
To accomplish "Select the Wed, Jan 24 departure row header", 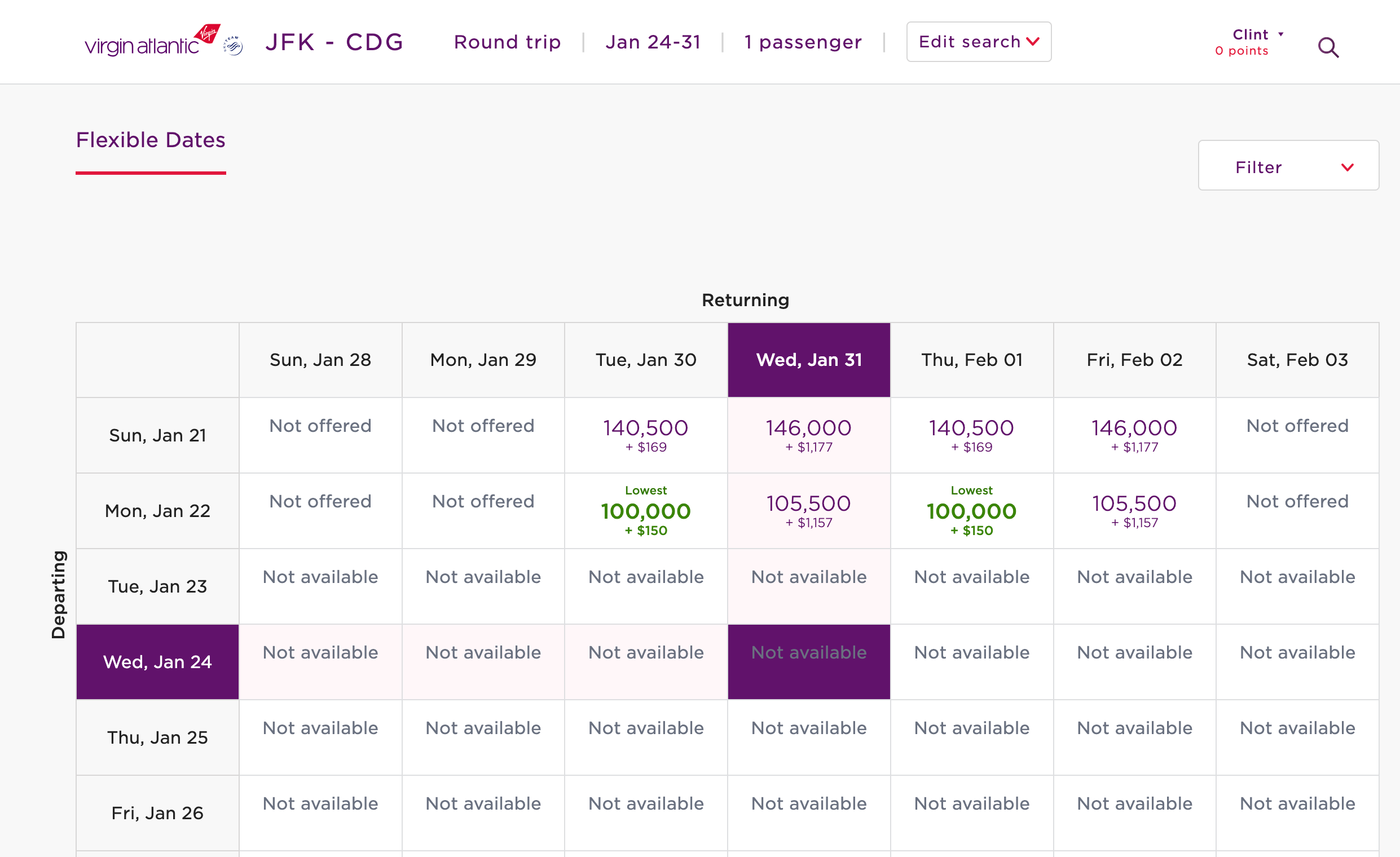I will 157,661.
